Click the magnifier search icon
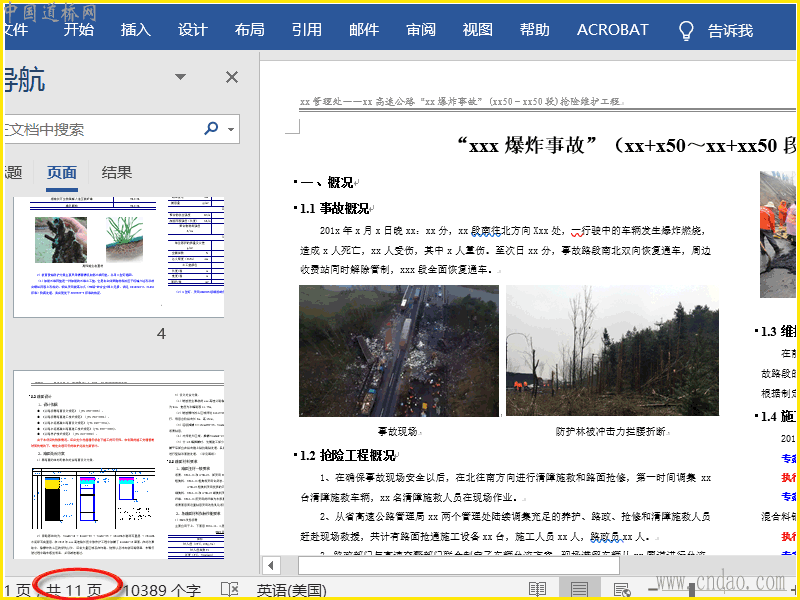This screenshot has width=800, height=600. click(211, 128)
